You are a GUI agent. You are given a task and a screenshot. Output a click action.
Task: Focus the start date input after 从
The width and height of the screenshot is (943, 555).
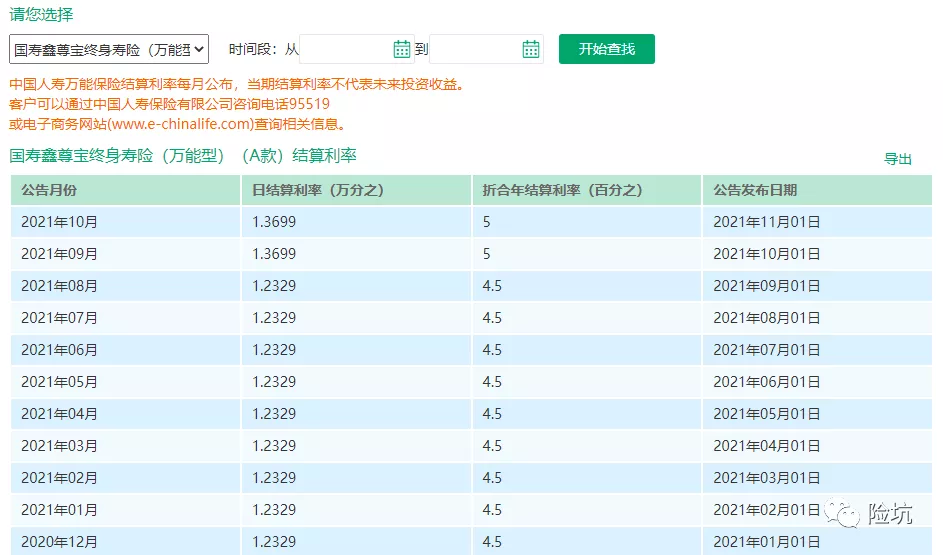click(x=356, y=49)
